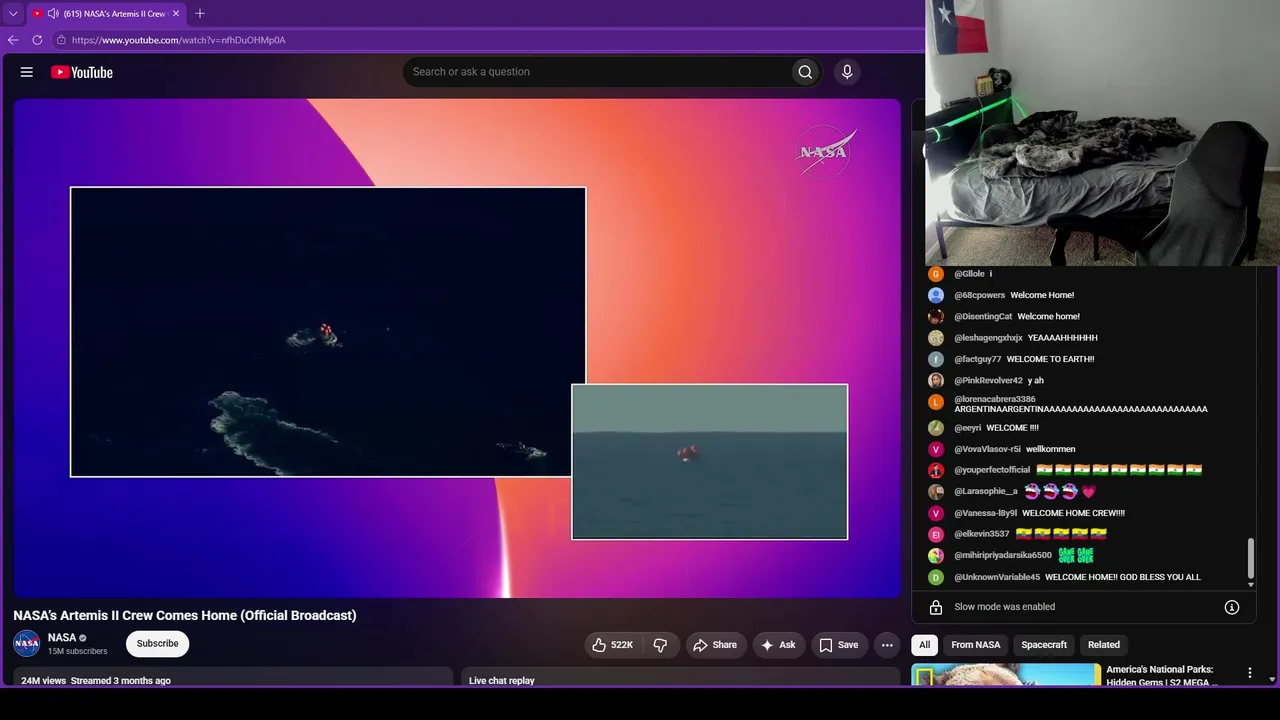Click the video title "NASA's Artemis II Crew Comes Home"
1280x720 pixels.
185,615
